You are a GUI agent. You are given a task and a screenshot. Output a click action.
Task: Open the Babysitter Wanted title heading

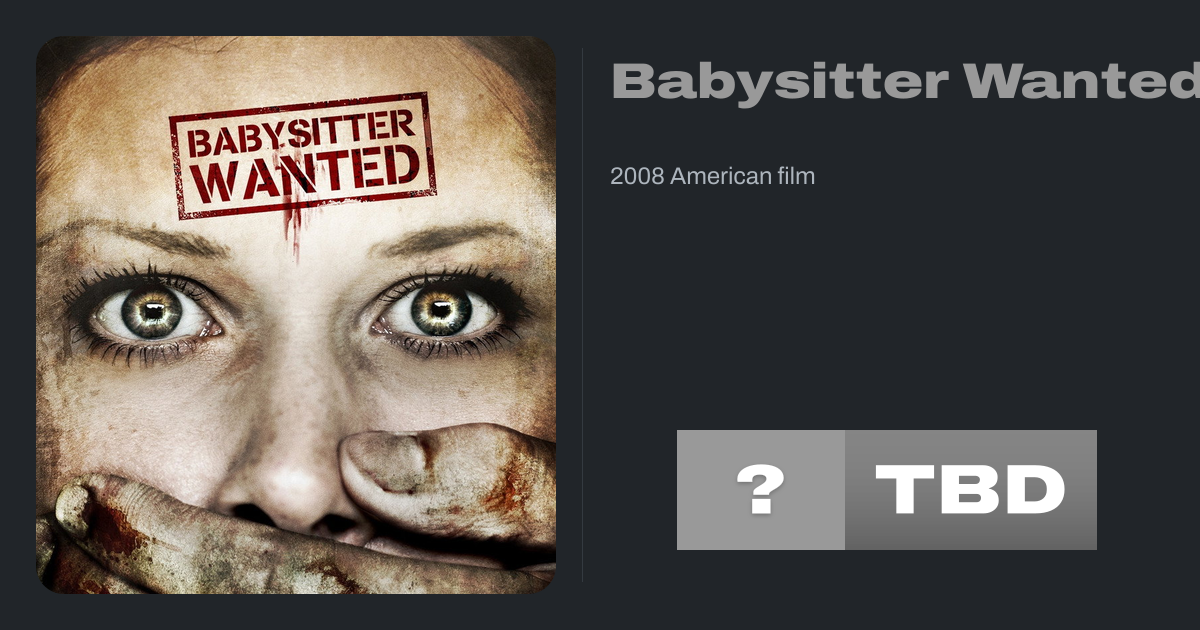click(x=905, y=82)
